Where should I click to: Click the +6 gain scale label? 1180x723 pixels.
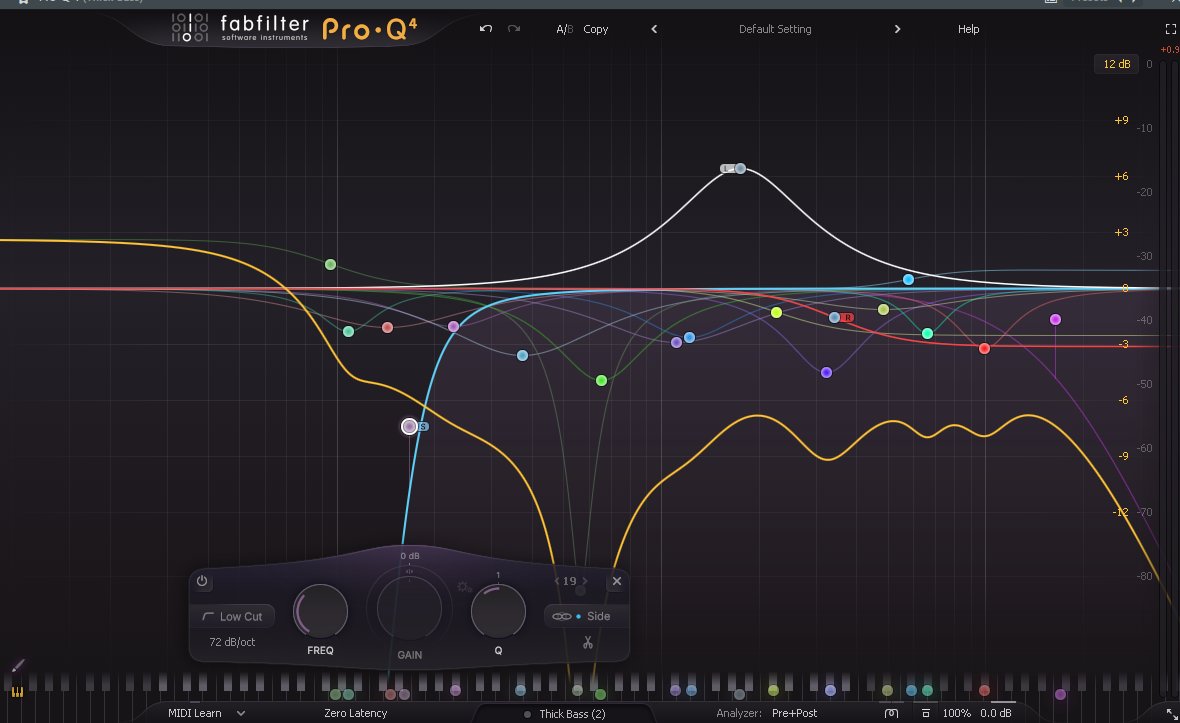tap(1121, 176)
